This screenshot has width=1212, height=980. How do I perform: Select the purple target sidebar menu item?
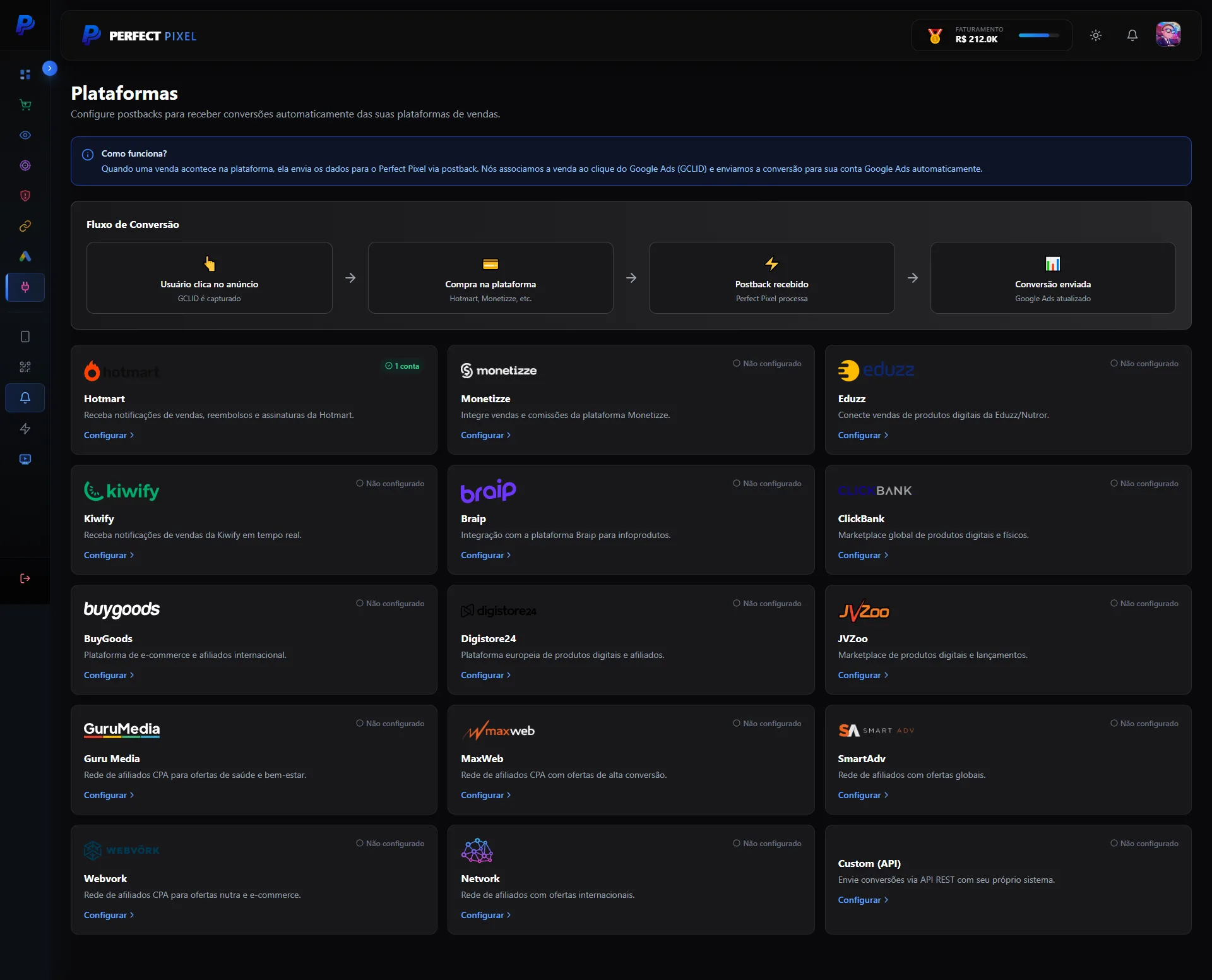25,165
